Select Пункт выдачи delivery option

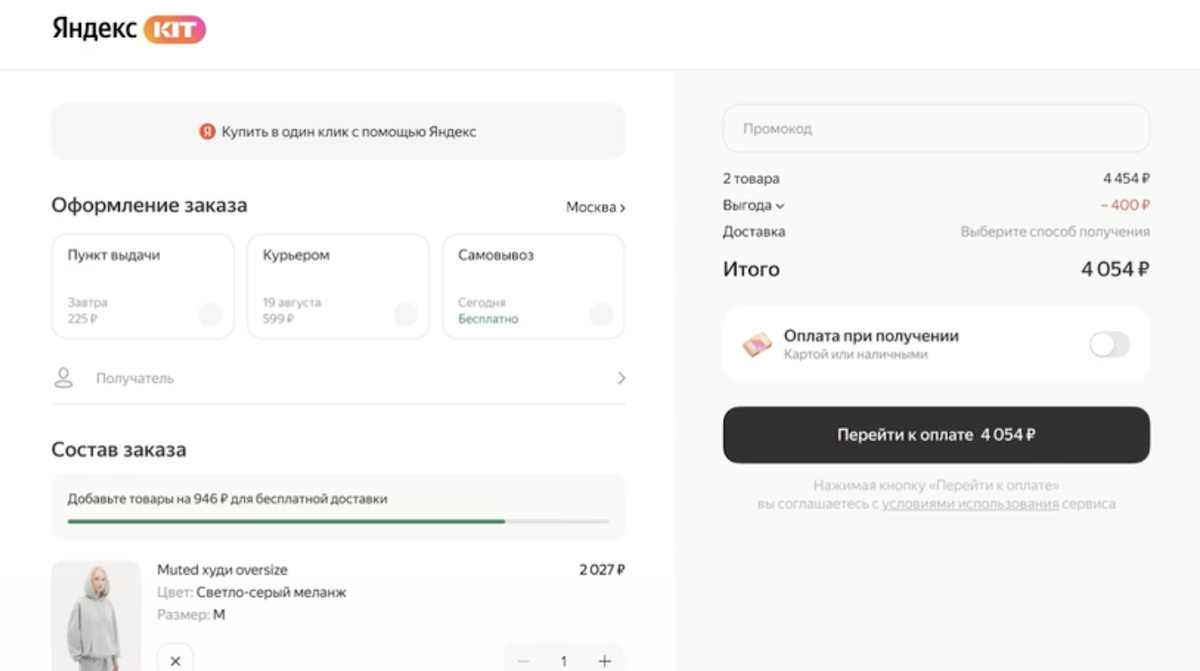tap(142, 286)
